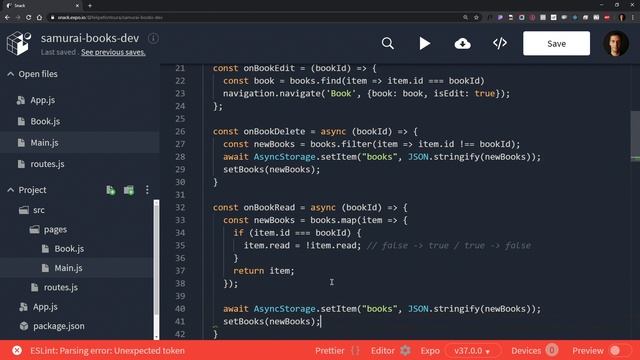This screenshot has width=640, height=360.
Task: Open the search icon in header
Action: (x=388, y=43)
